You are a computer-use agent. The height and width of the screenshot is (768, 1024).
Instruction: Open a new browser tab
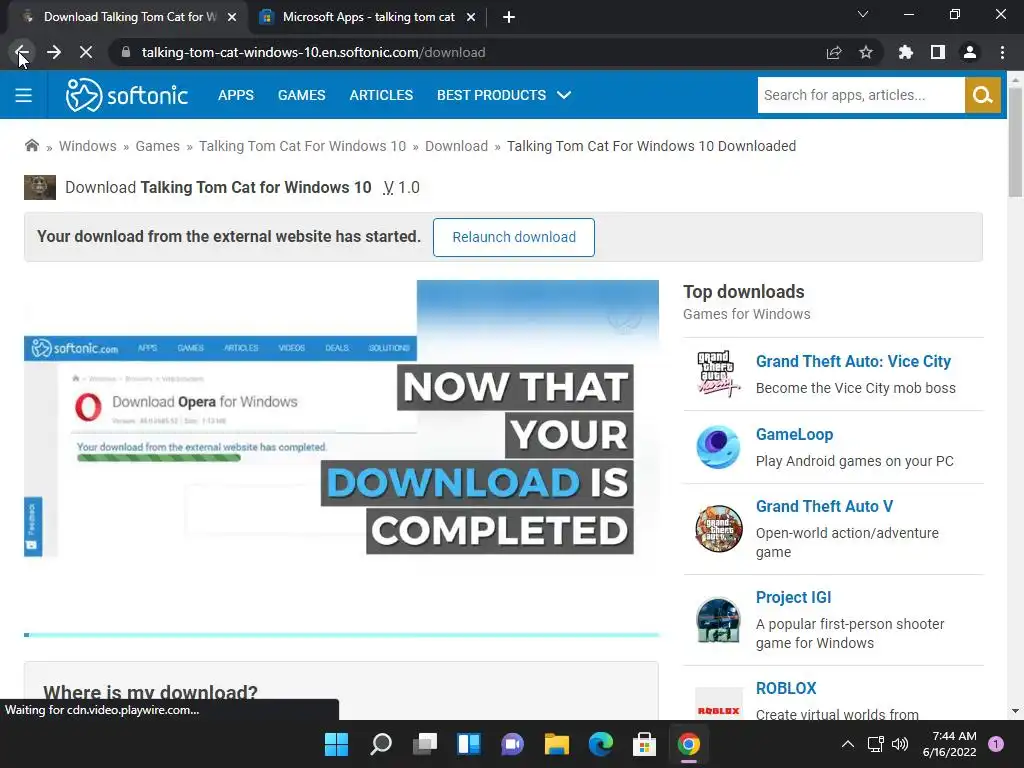point(509,18)
